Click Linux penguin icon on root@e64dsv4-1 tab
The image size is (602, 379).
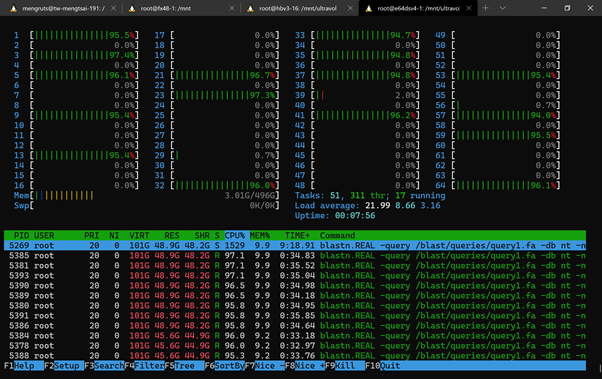tap(369, 8)
